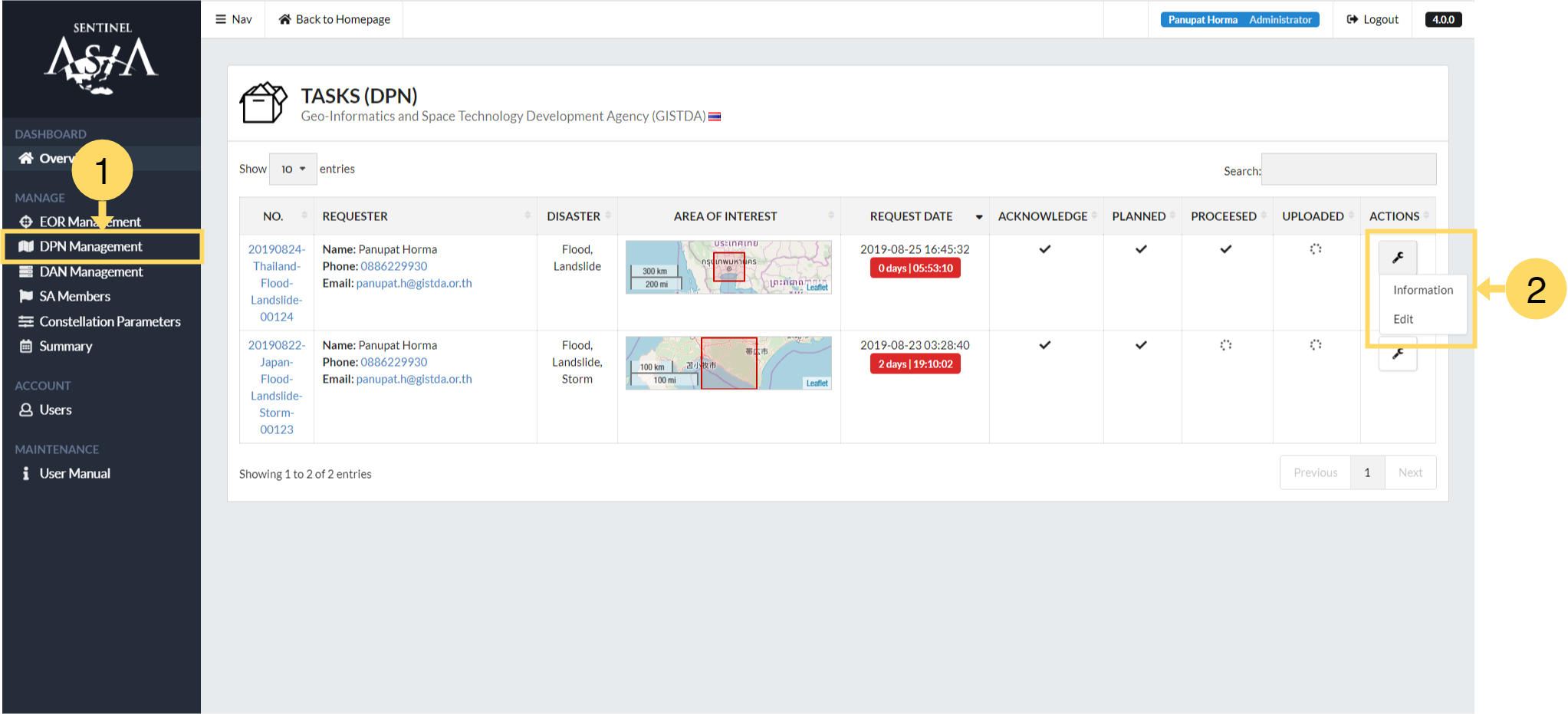Open SA Members from sidebar
Image resolution: width=1568 pixels, height=714 pixels.
(x=74, y=296)
